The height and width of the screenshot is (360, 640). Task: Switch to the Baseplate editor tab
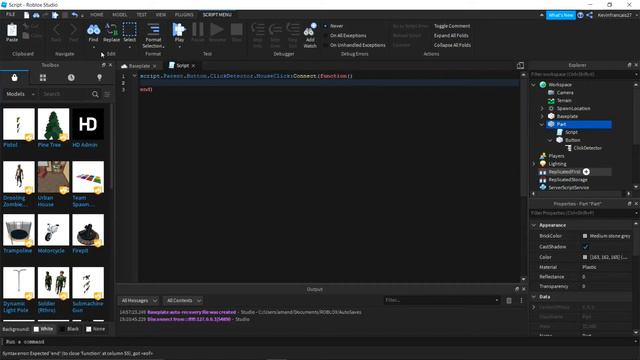pyautogui.click(x=139, y=66)
